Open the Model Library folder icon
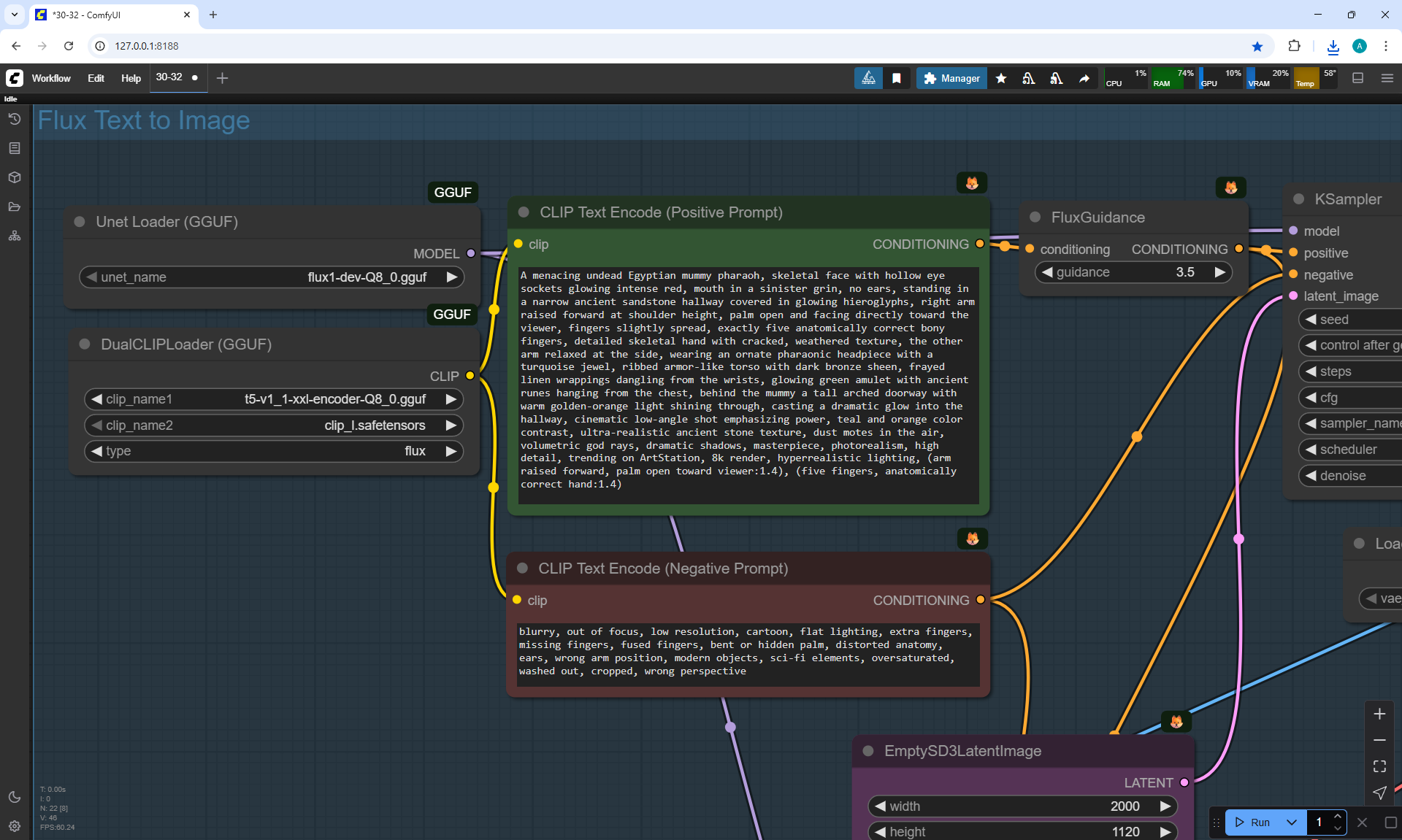This screenshot has width=1402, height=840. point(15,207)
